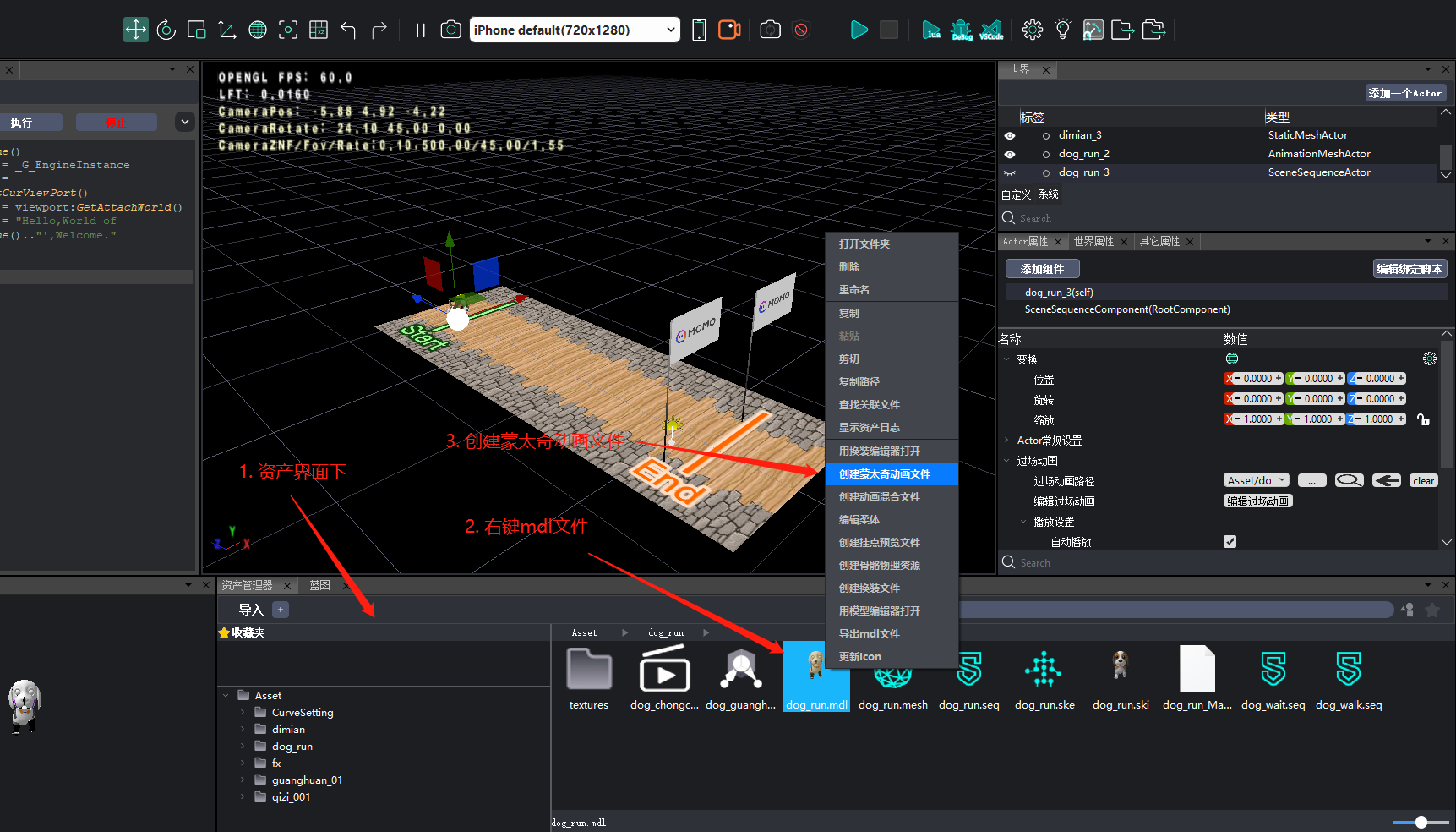Click the green play button in the toolbar
Screen dimensions: 1456x832
859,30
